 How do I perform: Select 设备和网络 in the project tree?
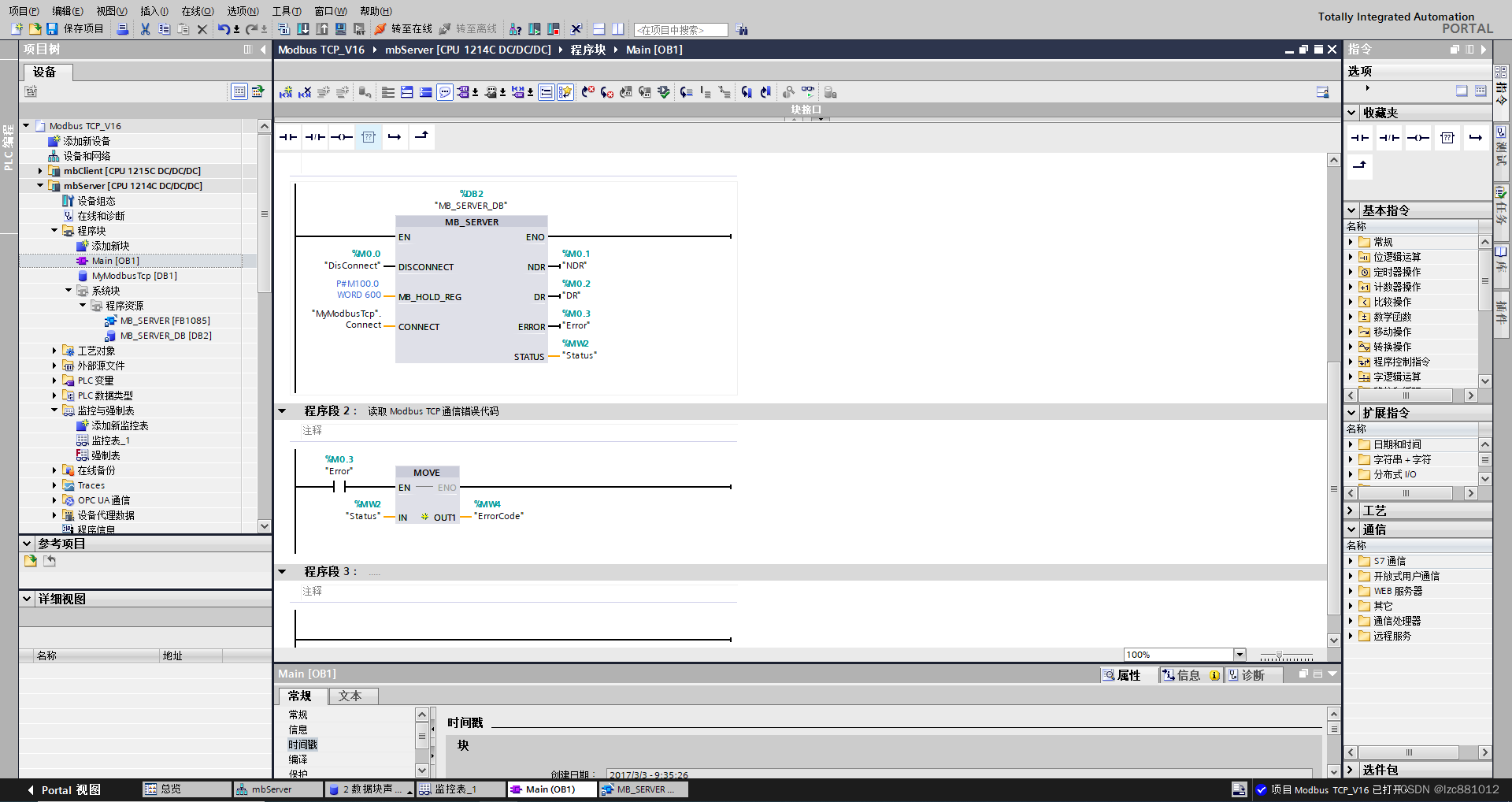(x=87, y=156)
